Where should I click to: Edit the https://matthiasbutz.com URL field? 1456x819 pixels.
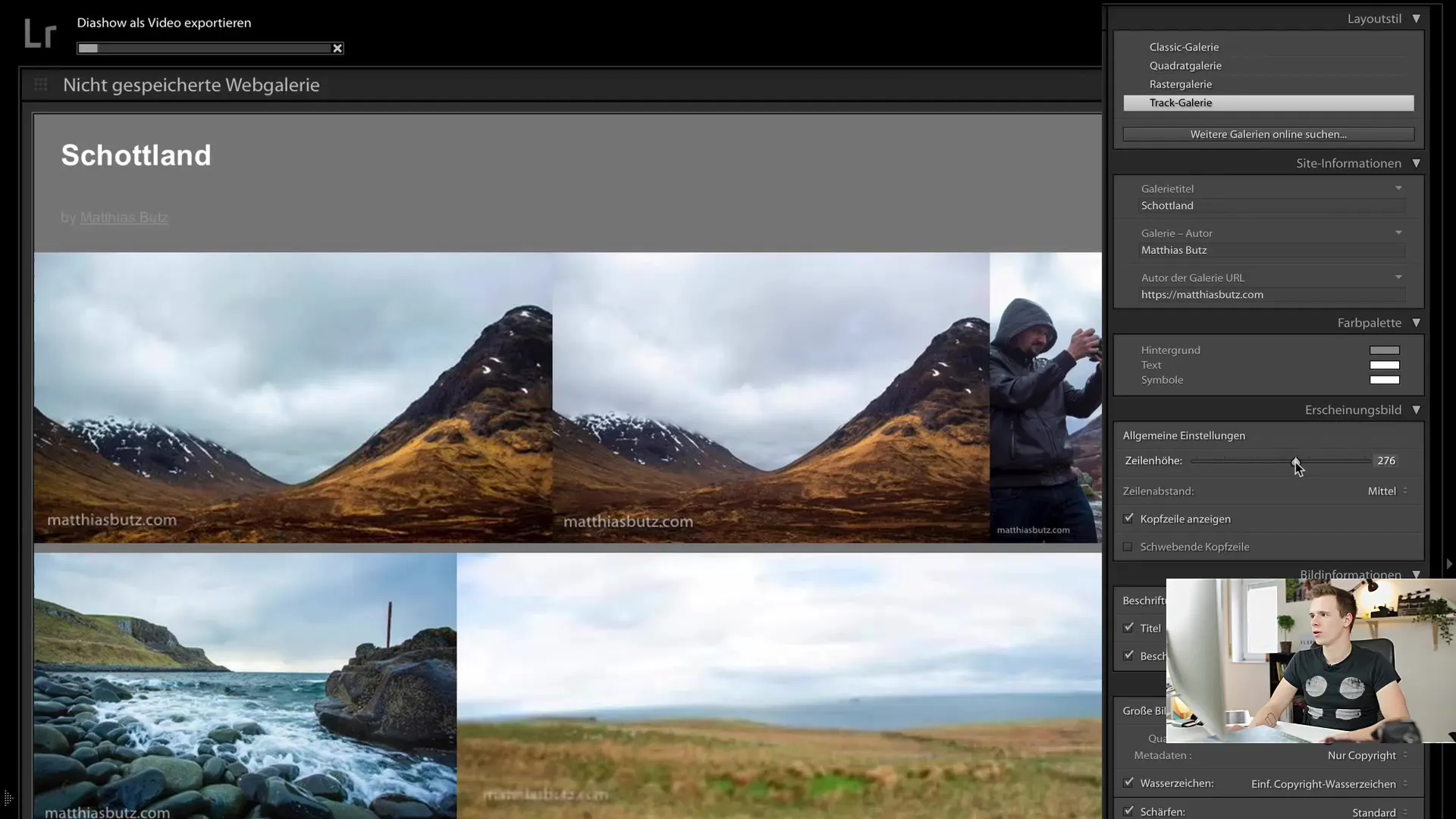pos(1272,295)
